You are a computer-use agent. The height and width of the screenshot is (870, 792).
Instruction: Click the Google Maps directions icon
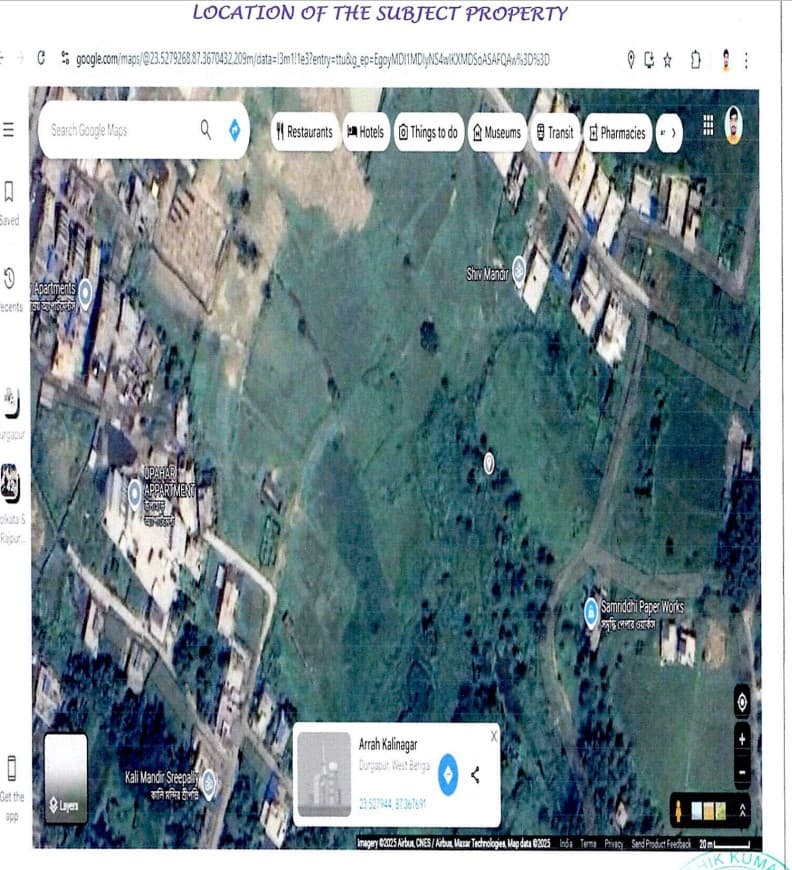point(235,130)
